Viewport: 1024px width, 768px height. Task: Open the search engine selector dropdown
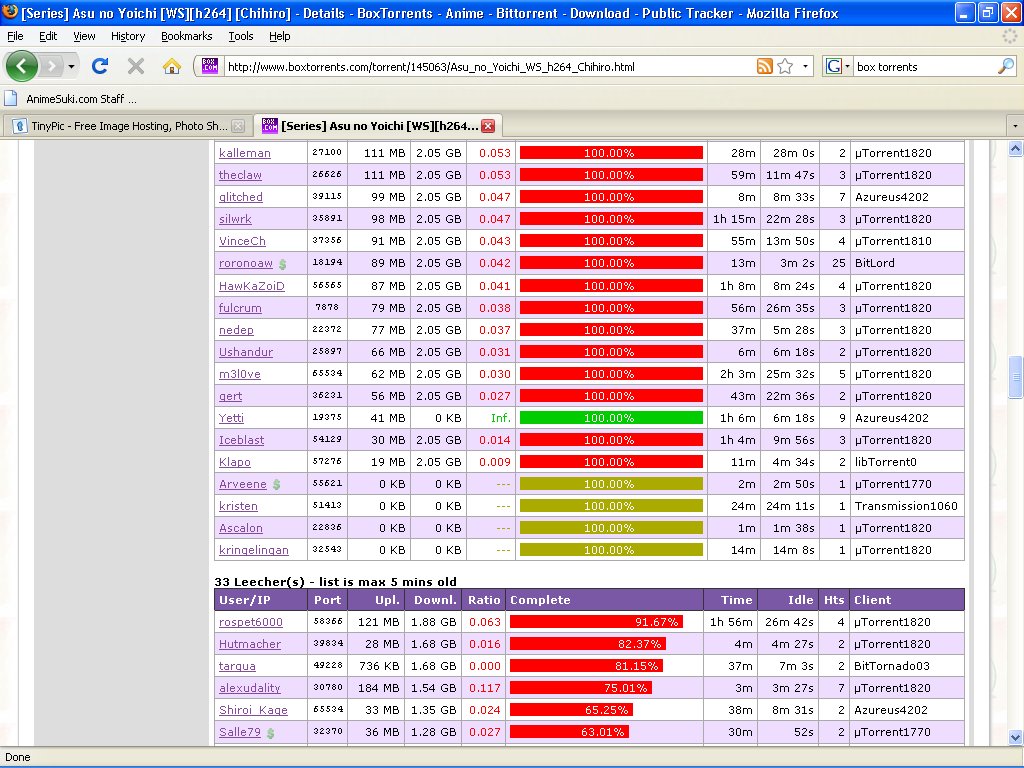838,67
